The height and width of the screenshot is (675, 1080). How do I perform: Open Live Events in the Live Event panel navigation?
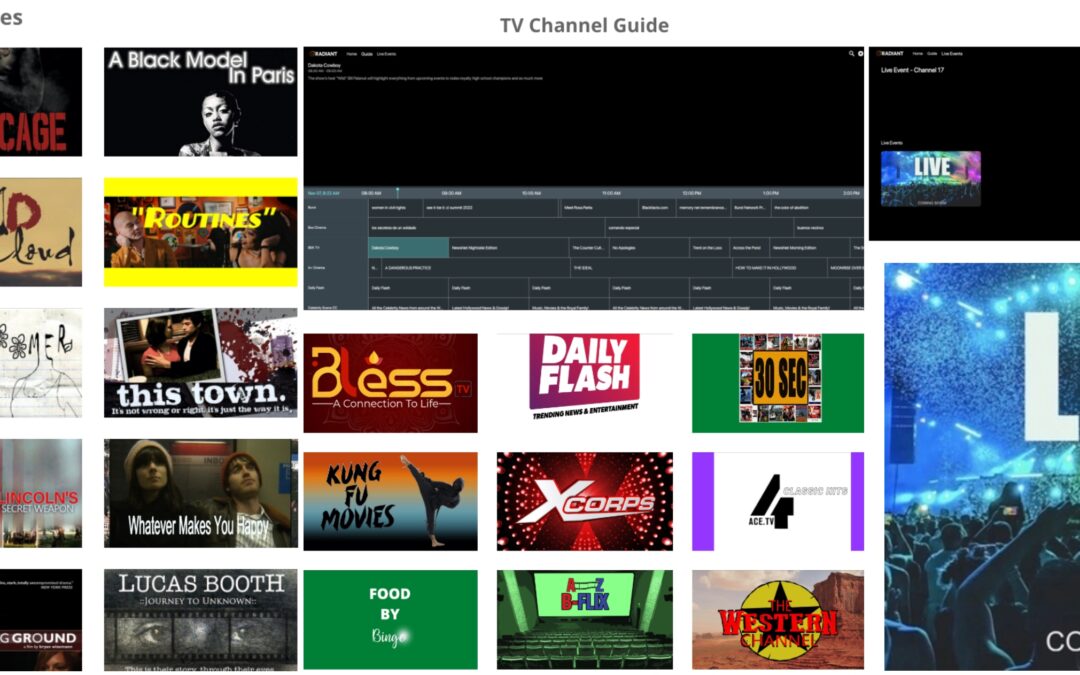click(x=952, y=53)
